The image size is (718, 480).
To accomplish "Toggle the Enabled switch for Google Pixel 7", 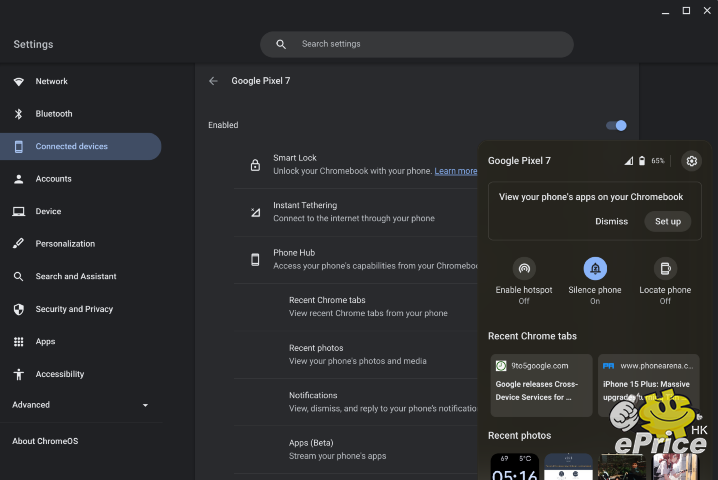I will pyautogui.click(x=616, y=125).
